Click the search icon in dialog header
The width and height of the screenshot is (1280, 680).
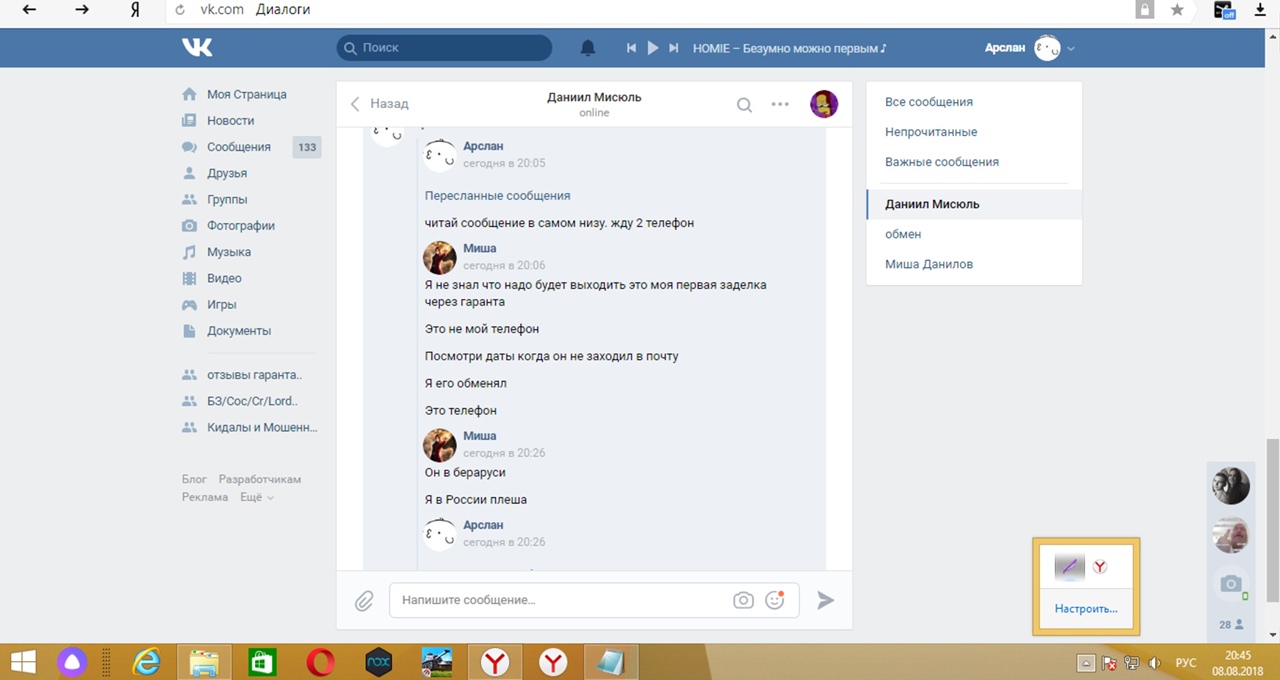click(x=744, y=104)
